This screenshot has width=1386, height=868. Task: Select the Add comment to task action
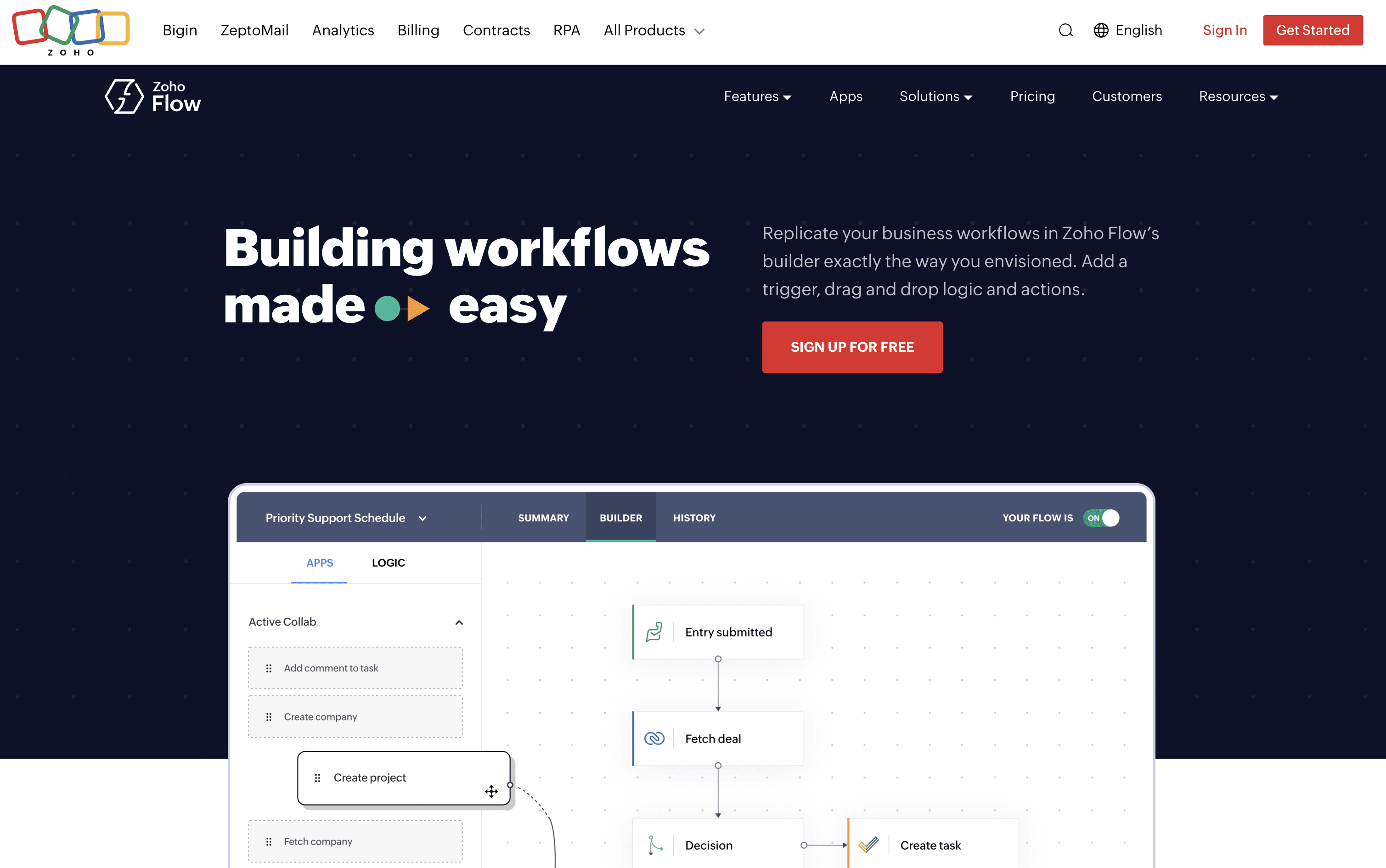355,668
